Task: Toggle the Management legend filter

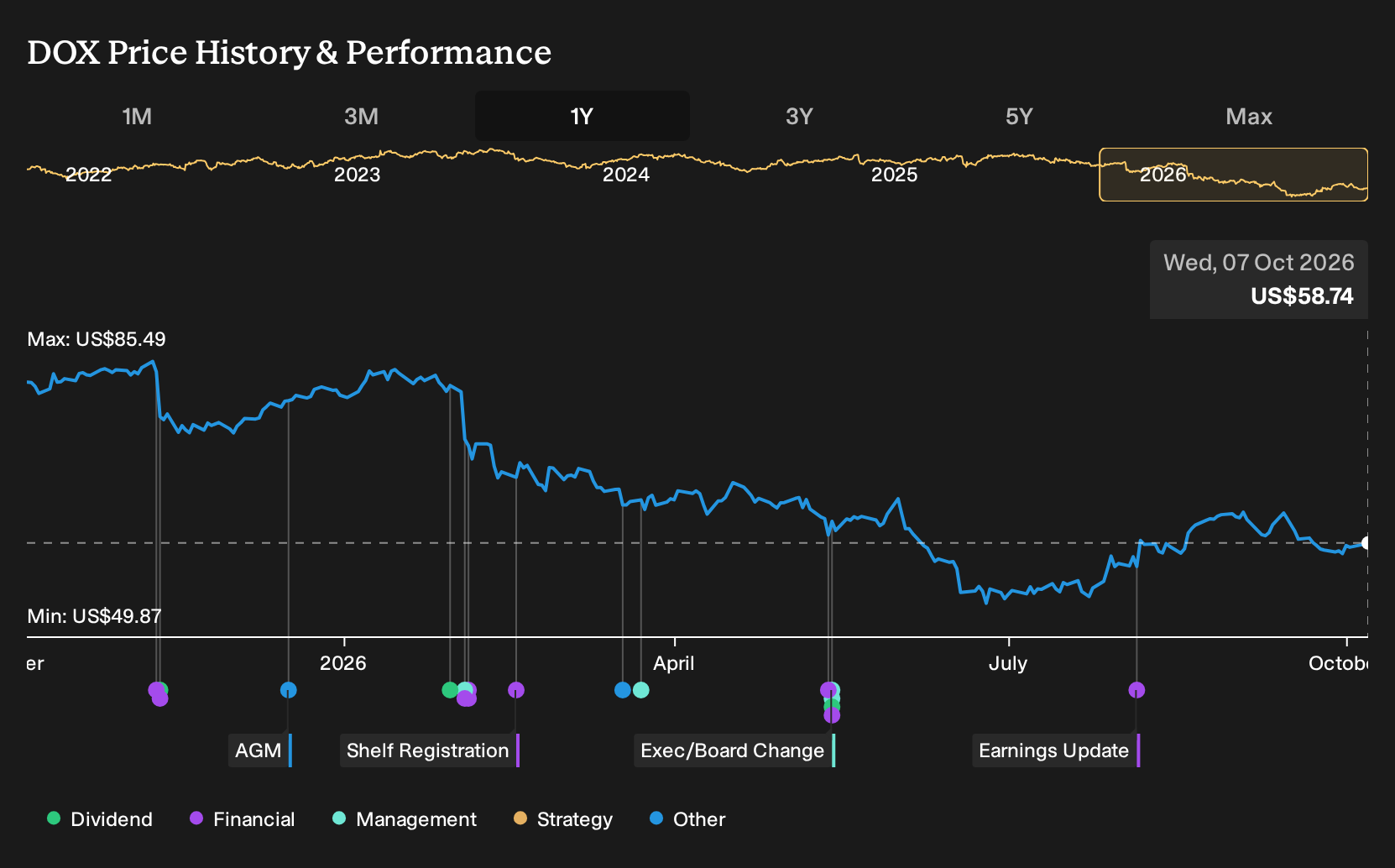Action: [x=405, y=819]
